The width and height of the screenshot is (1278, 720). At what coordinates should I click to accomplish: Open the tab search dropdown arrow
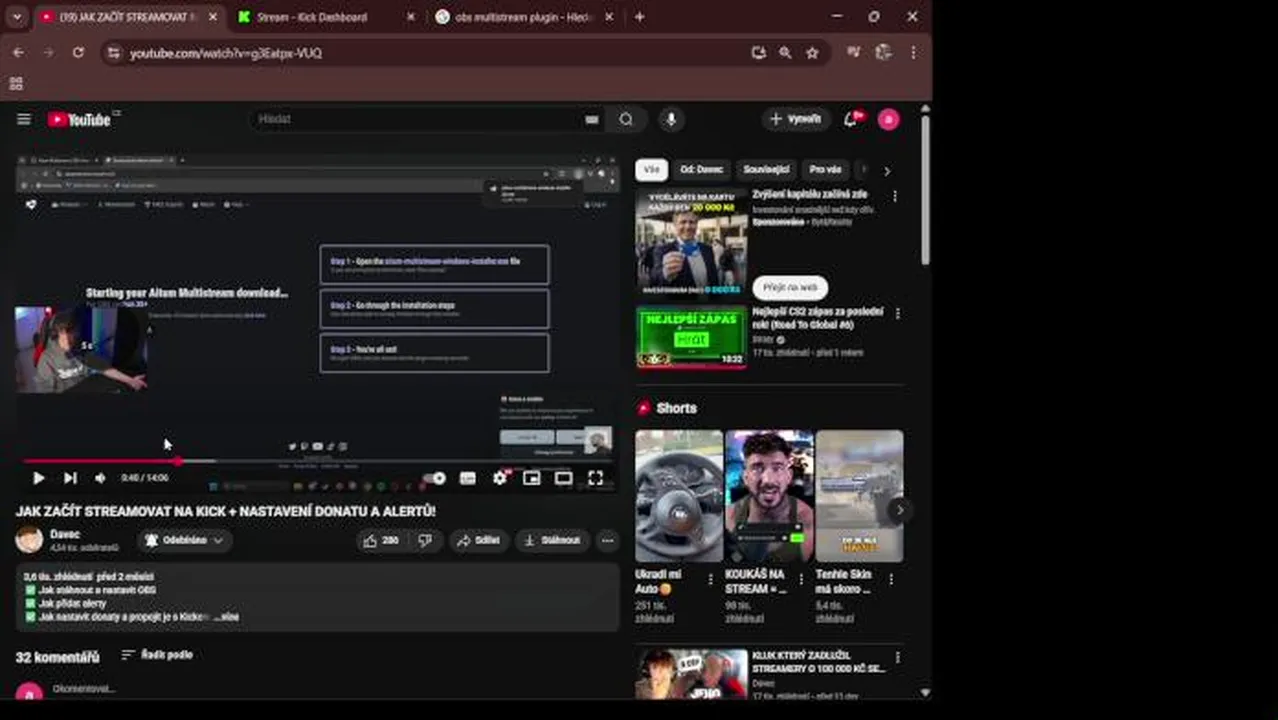(16, 17)
